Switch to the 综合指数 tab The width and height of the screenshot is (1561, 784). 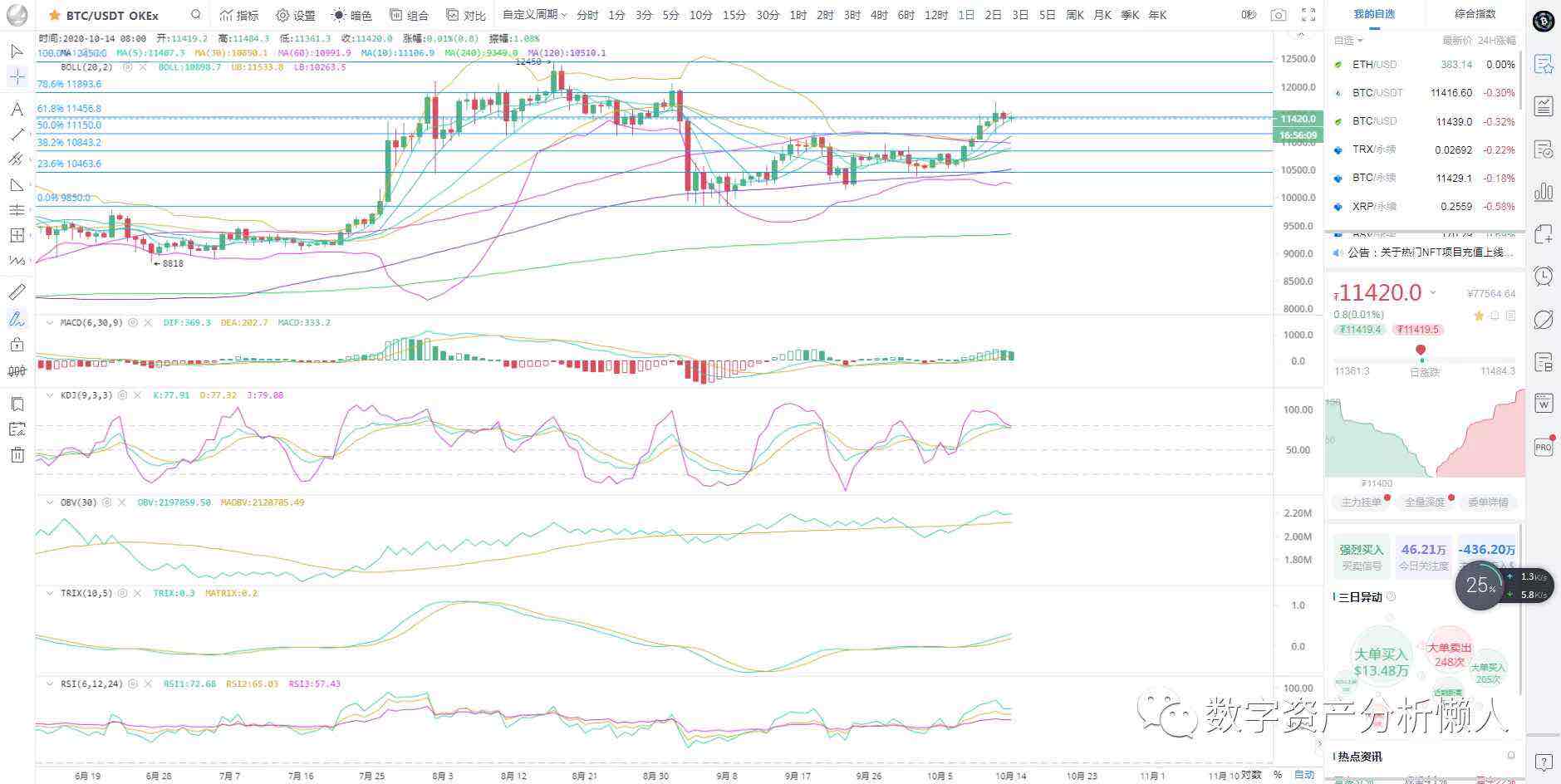point(1475,14)
